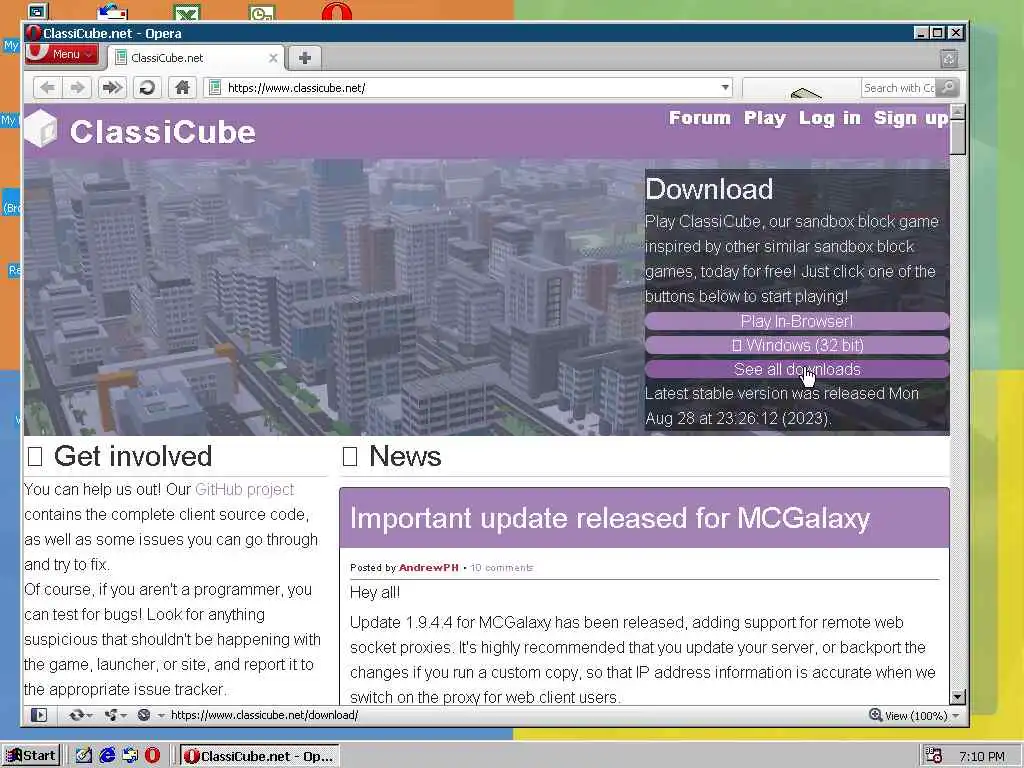Click the Download heading text
This screenshot has height=768, width=1024.
[x=709, y=189]
